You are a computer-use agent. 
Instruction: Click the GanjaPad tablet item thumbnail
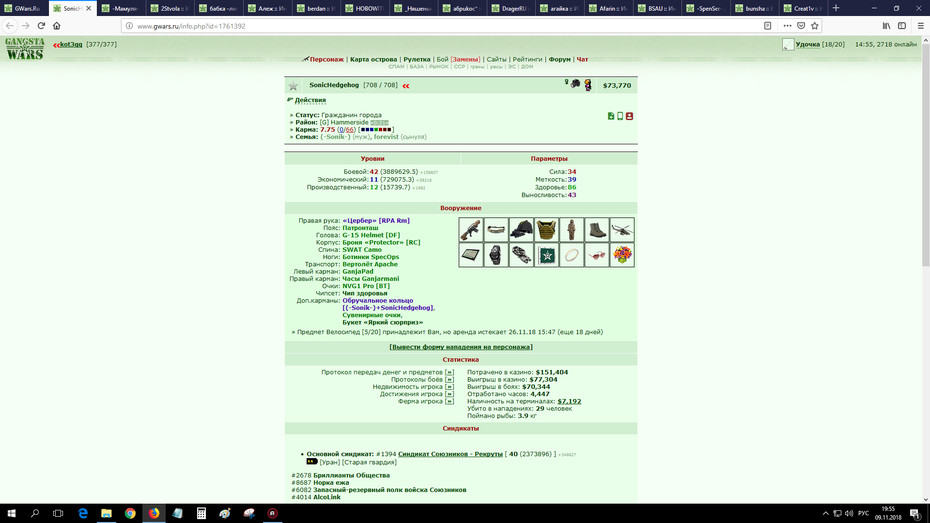coord(470,255)
